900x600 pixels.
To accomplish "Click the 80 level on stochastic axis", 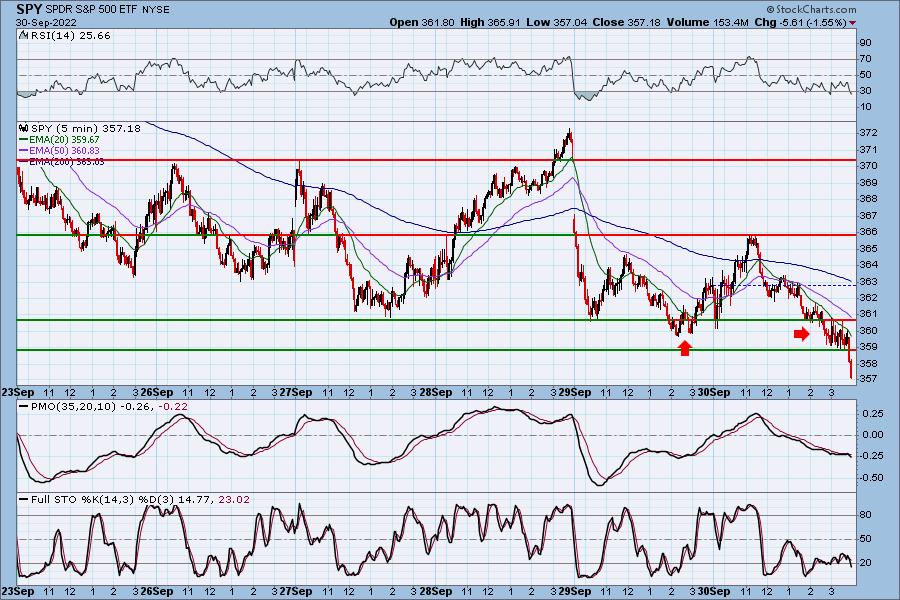I will 866,515.
